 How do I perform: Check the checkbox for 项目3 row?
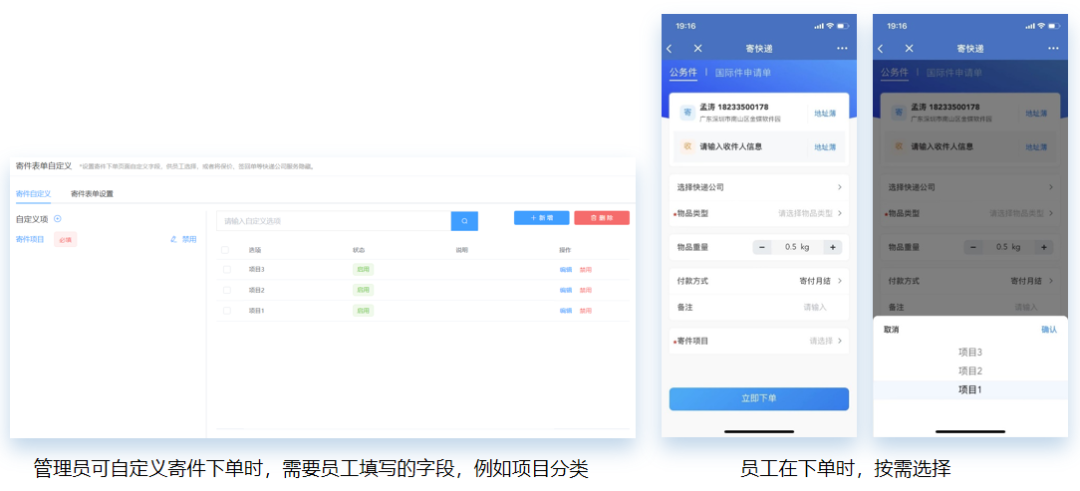(225, 270)
